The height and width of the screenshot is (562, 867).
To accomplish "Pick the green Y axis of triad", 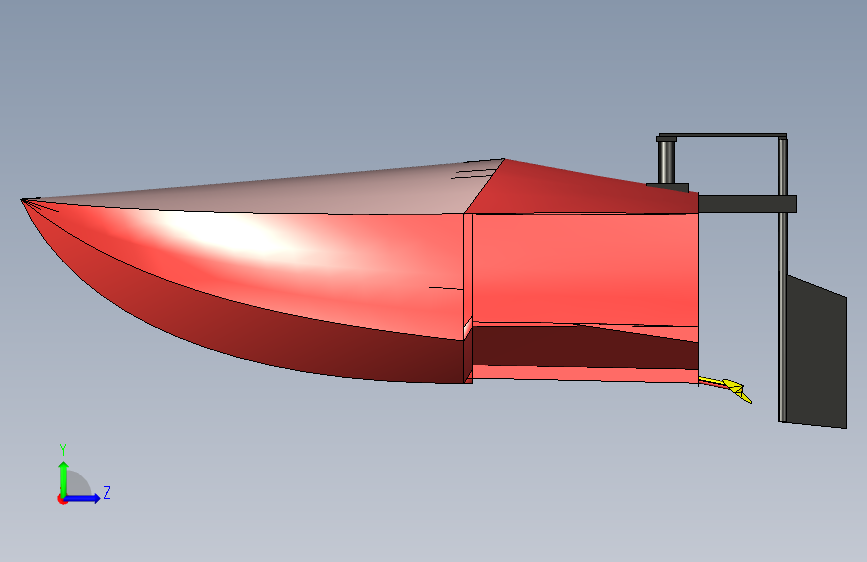I will coord(64,480).
